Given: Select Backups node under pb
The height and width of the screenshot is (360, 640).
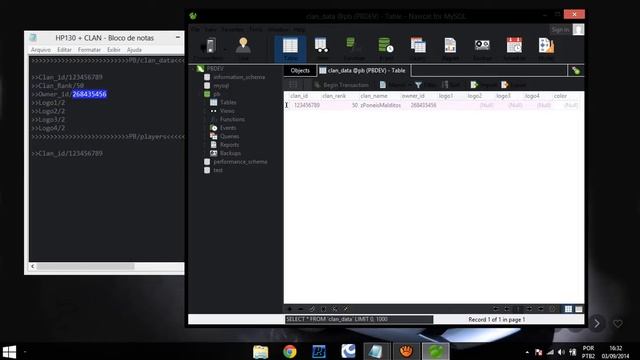Looking at the screenshot, I should (x=226, y=153).
